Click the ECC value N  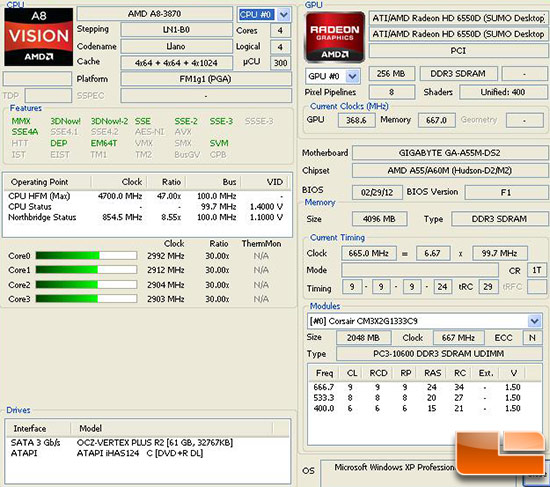pyautogui.click(x=532, y=338)
